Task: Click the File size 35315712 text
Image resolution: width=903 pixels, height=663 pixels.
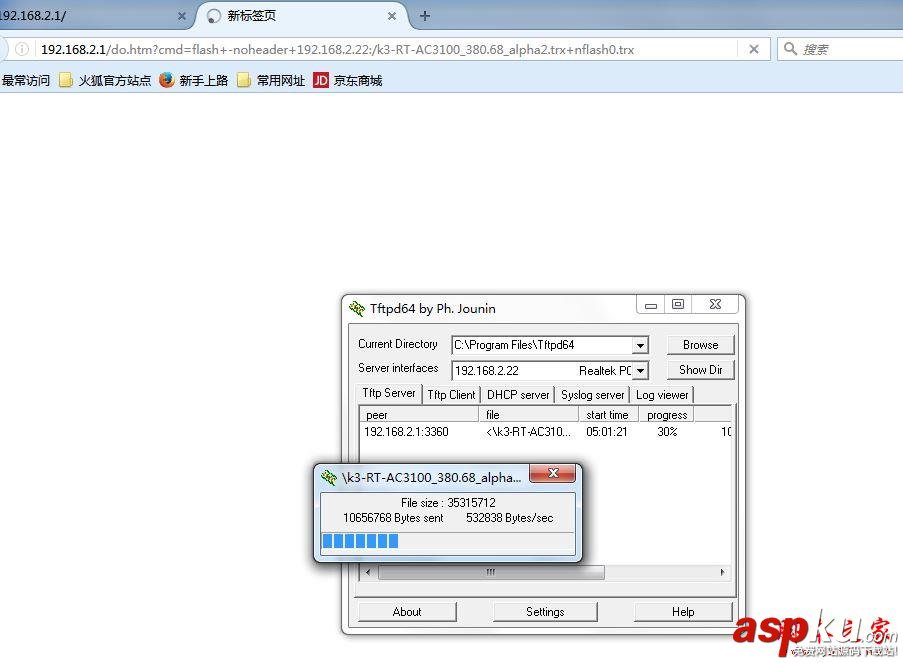Action: point(448,503)
